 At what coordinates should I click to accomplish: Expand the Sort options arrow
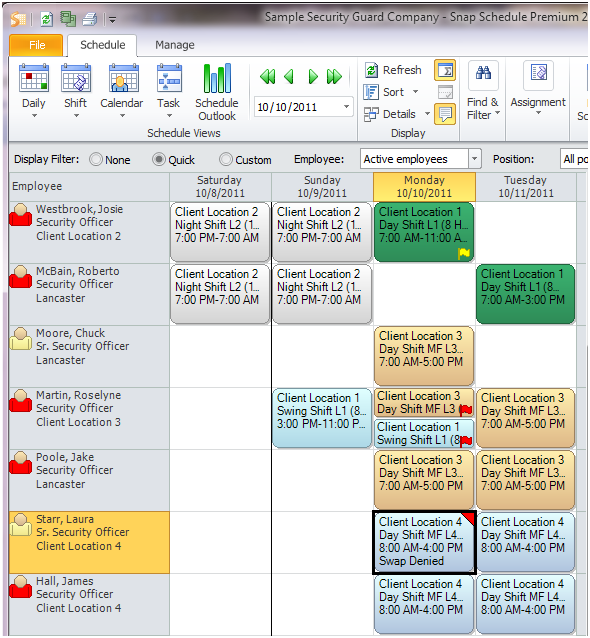pos(415,92)
